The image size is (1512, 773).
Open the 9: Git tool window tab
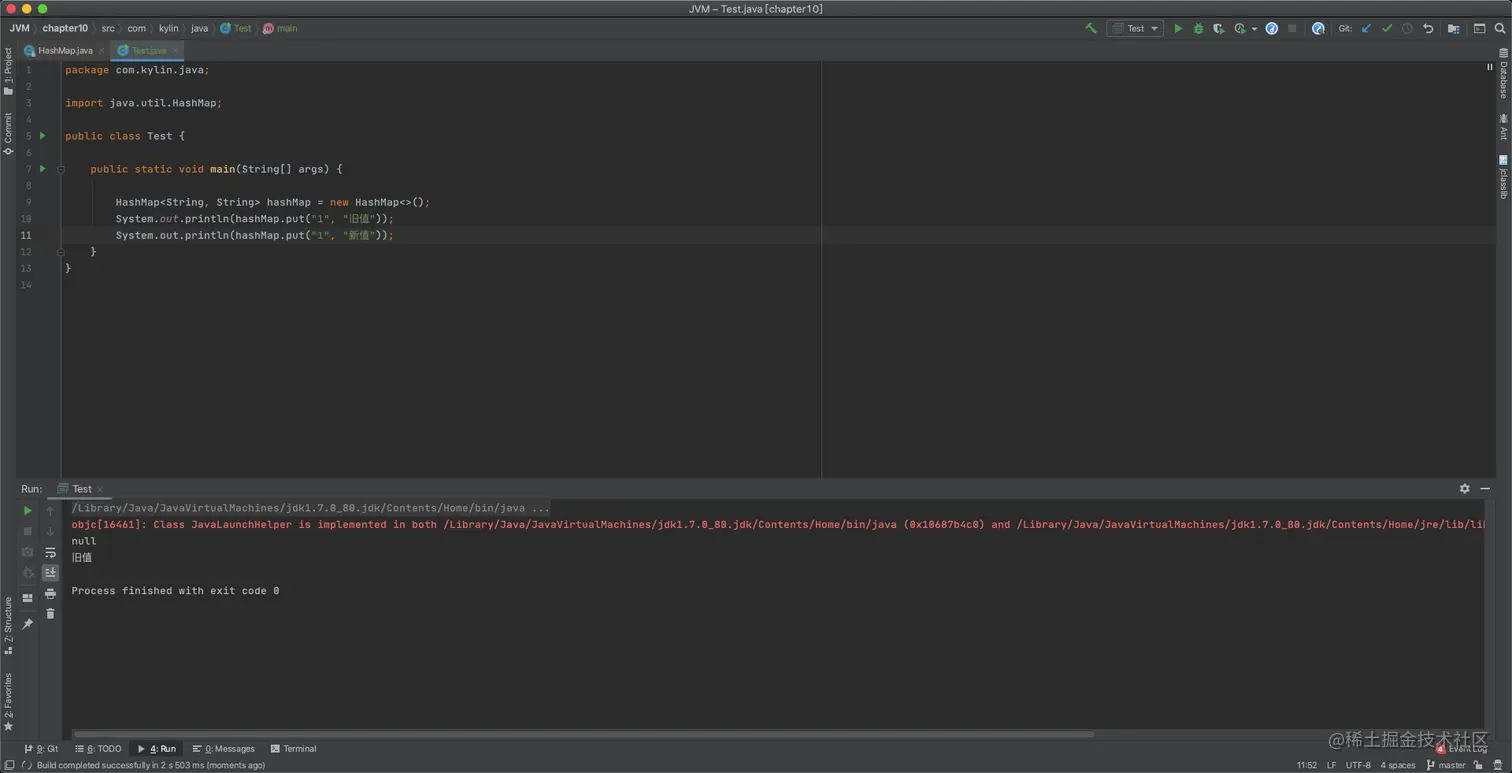point(41,749)
